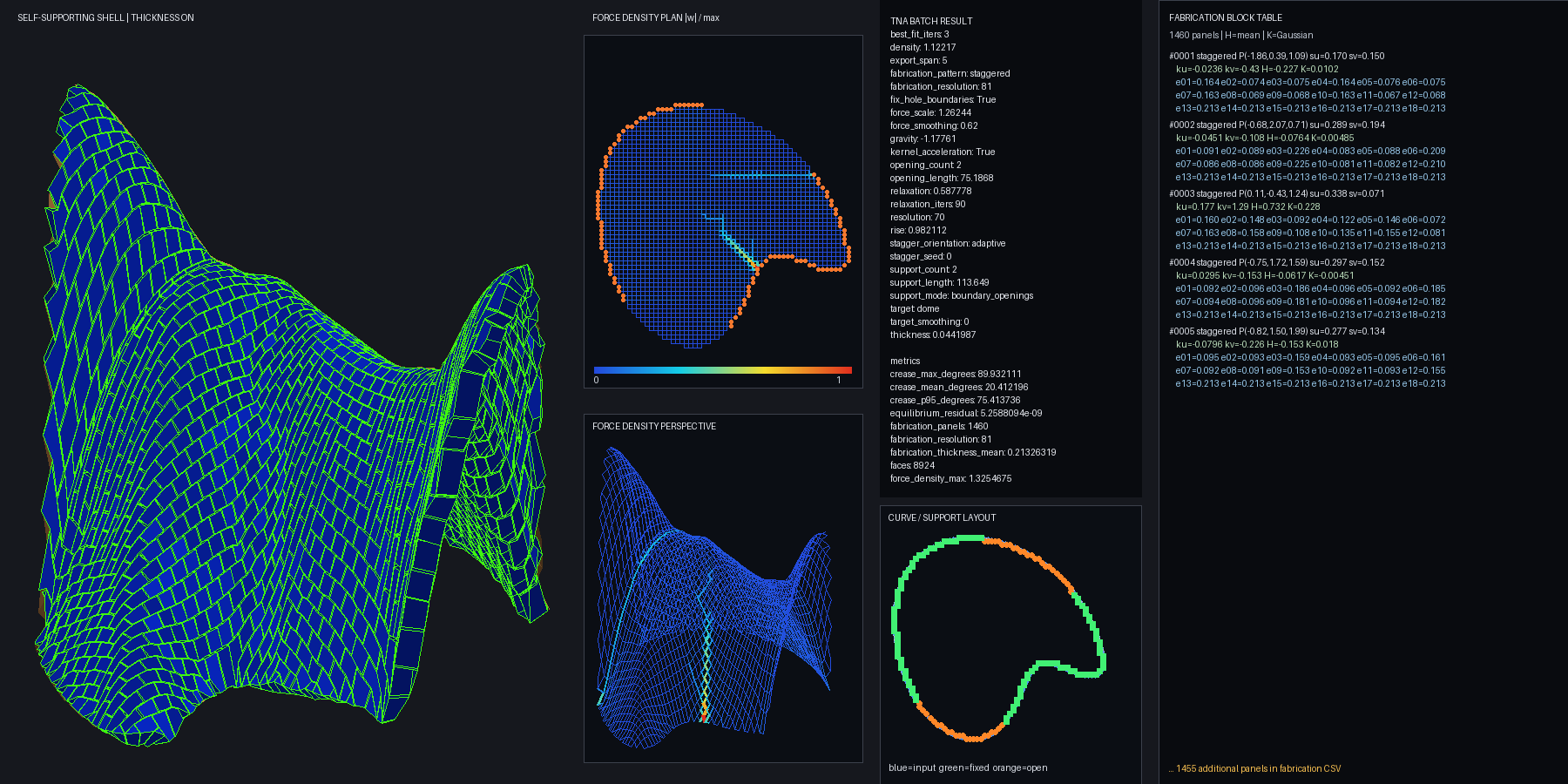Select the Force Density Perspective heading
Viewport: 1568px width, 784px height.
(x=654, y=426)
